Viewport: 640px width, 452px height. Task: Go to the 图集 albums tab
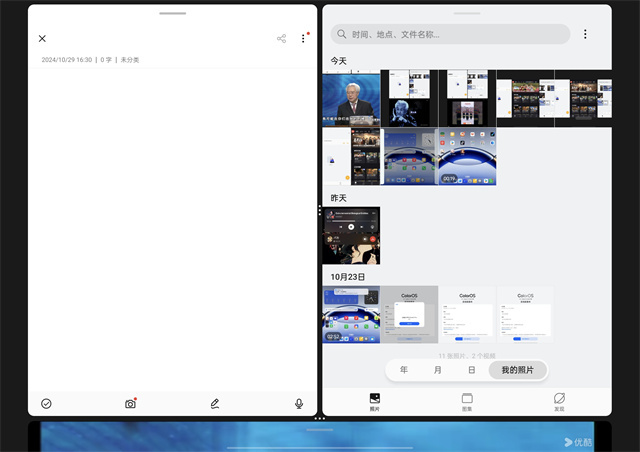(x=467, y=402)
